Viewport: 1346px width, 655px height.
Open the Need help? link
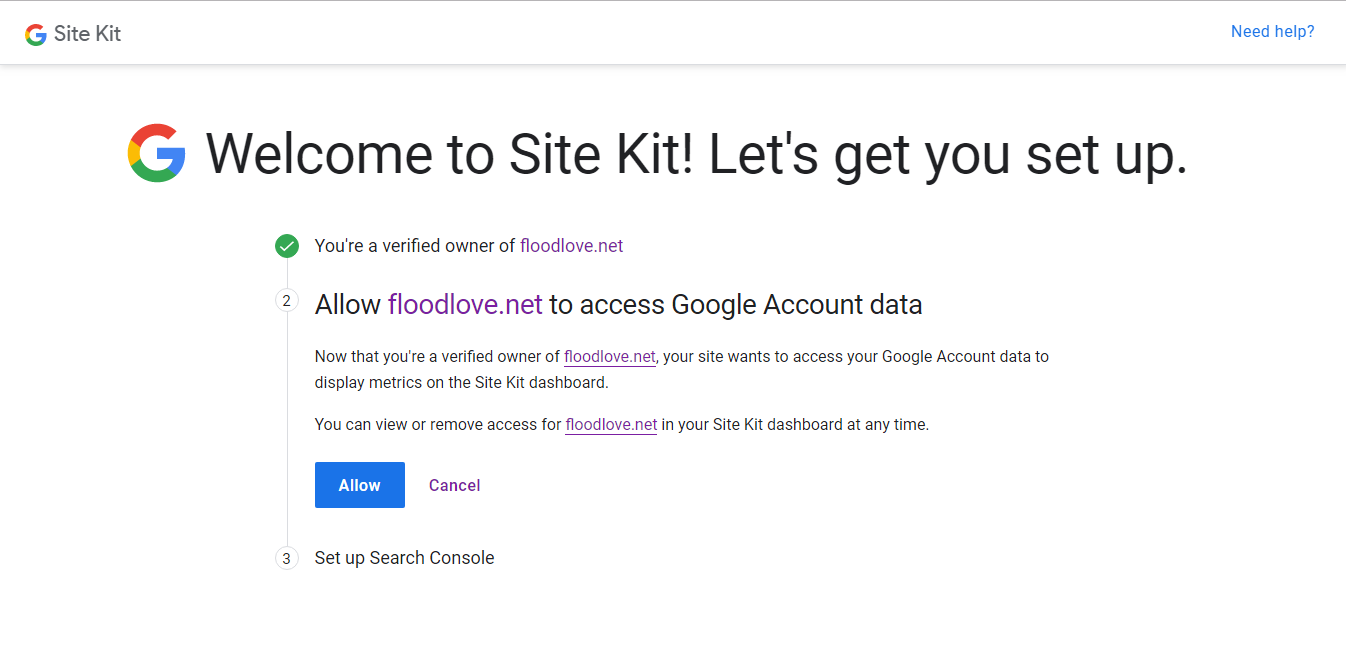[x=1272, y=32]
